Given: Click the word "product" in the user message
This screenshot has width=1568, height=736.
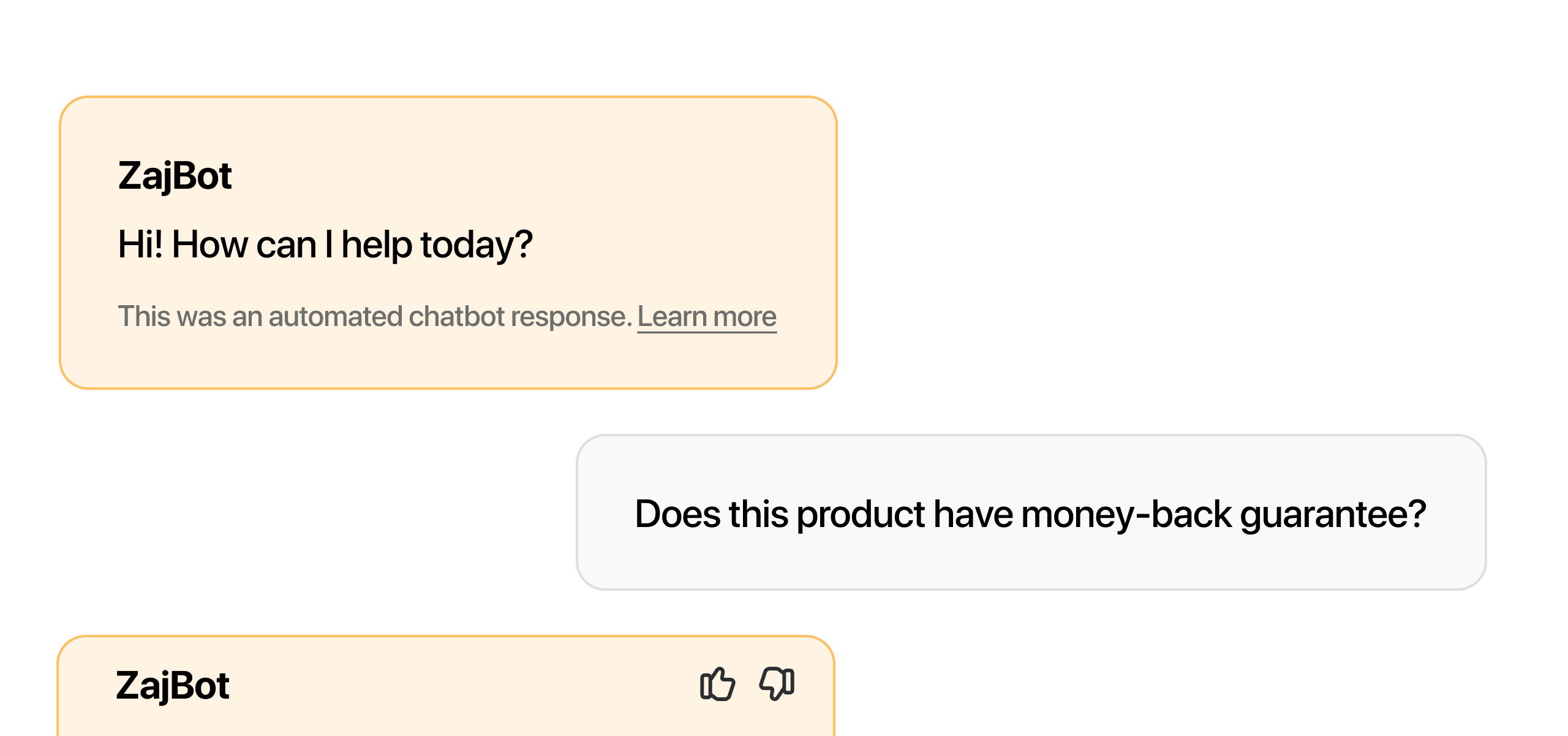Looking at the screenshot, I should point(860,515).
